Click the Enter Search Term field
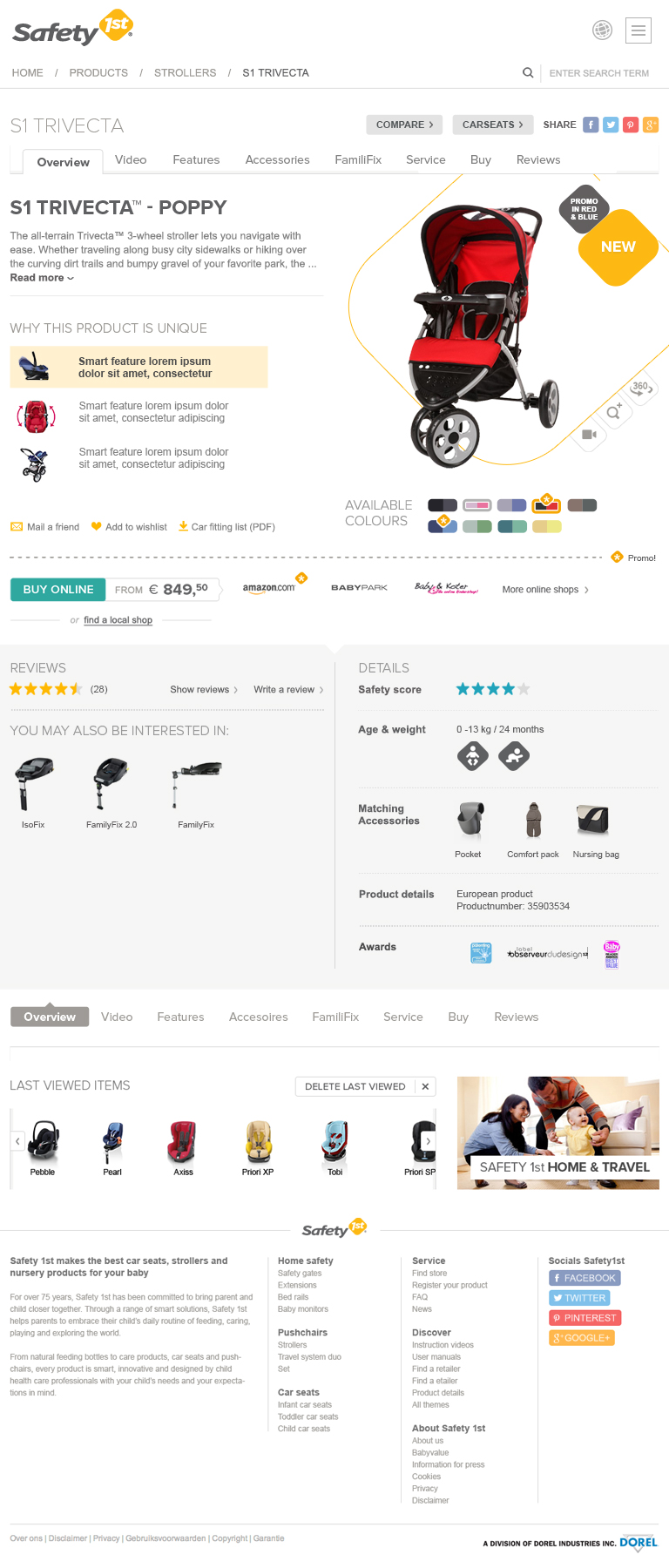This screenshot has height=1568, width=669. [x=599, y=73]
